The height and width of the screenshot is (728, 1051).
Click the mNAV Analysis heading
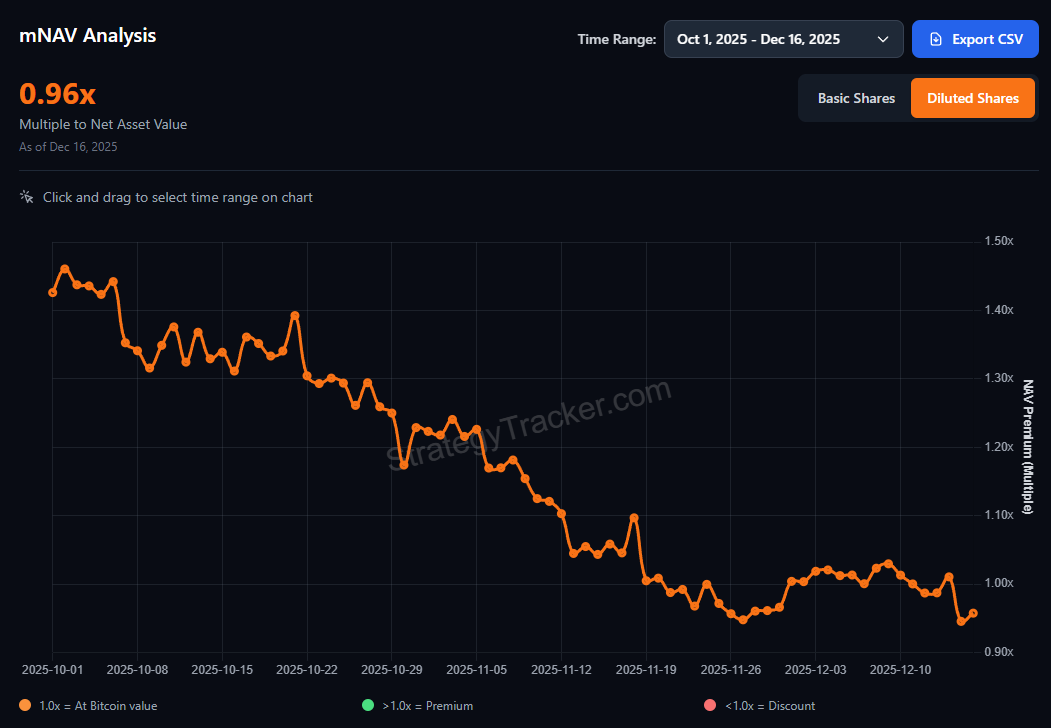point(88,35)
